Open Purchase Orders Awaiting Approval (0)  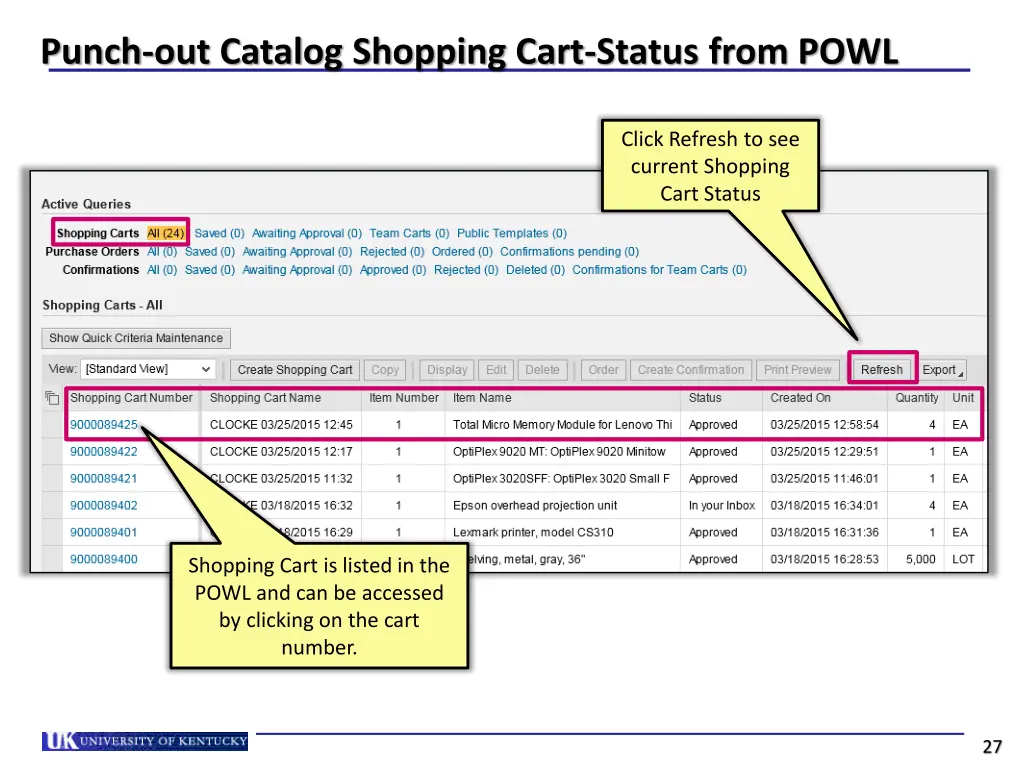point(297,251)
